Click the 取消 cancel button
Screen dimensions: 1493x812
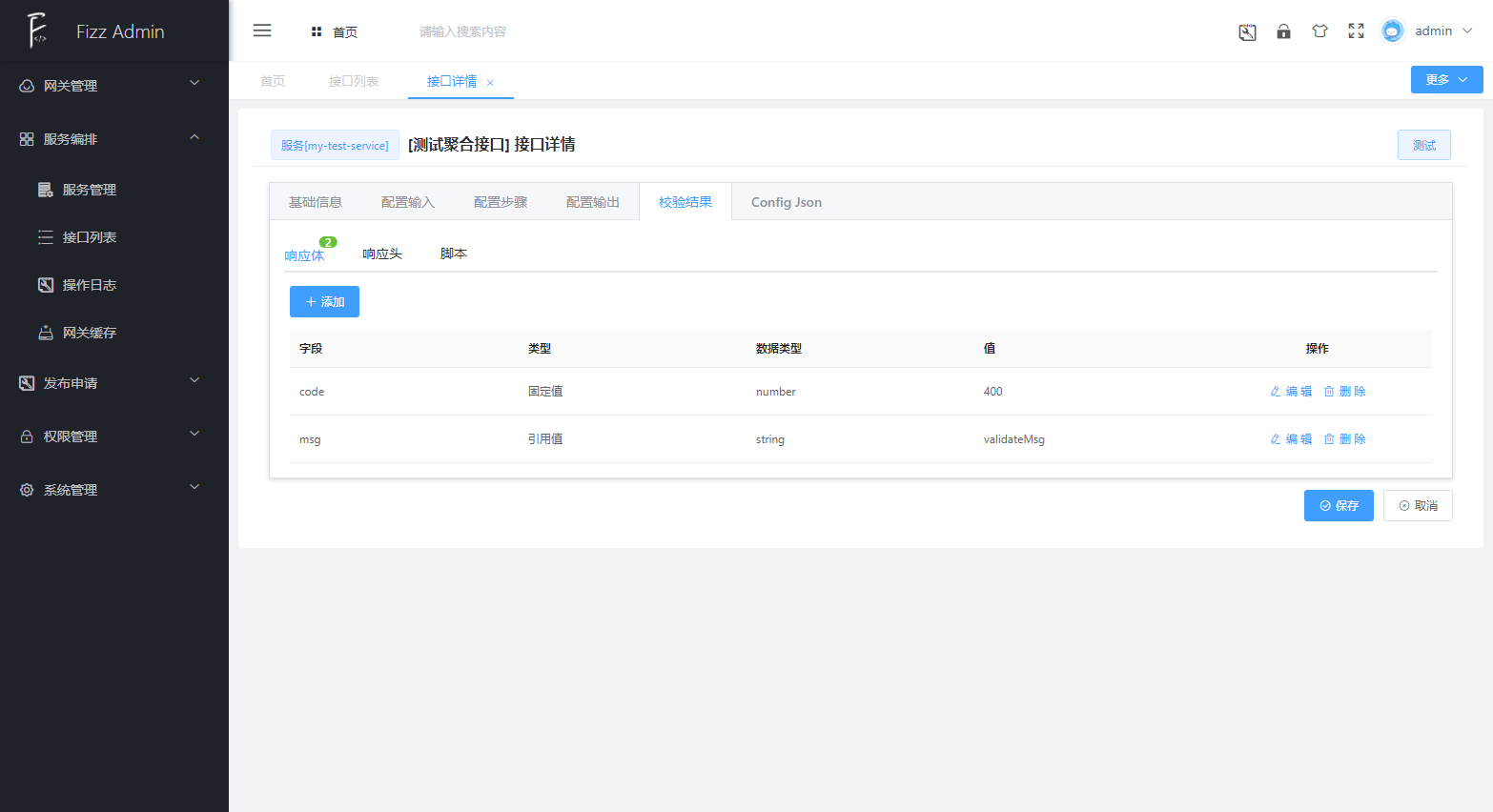pyautogui.click(x=1418, y=506)
